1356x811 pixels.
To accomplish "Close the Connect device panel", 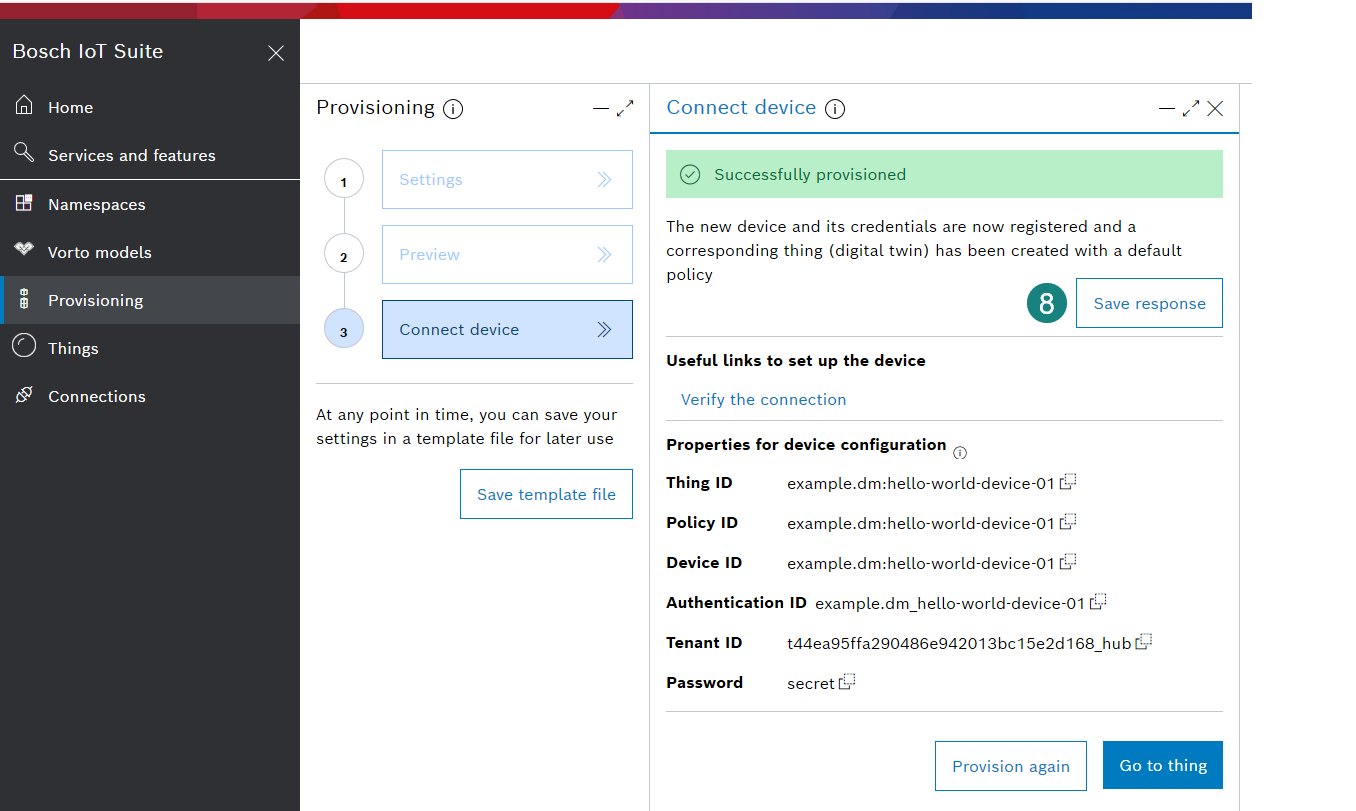I will tap(1215, 108).
